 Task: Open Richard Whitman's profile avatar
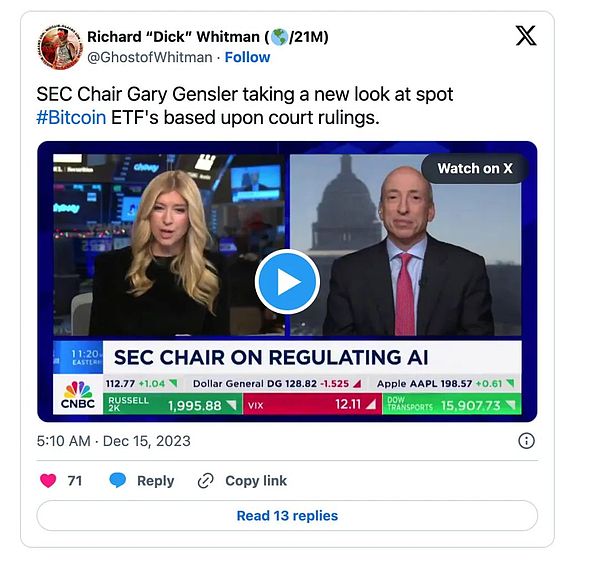(x=59, y=47)
